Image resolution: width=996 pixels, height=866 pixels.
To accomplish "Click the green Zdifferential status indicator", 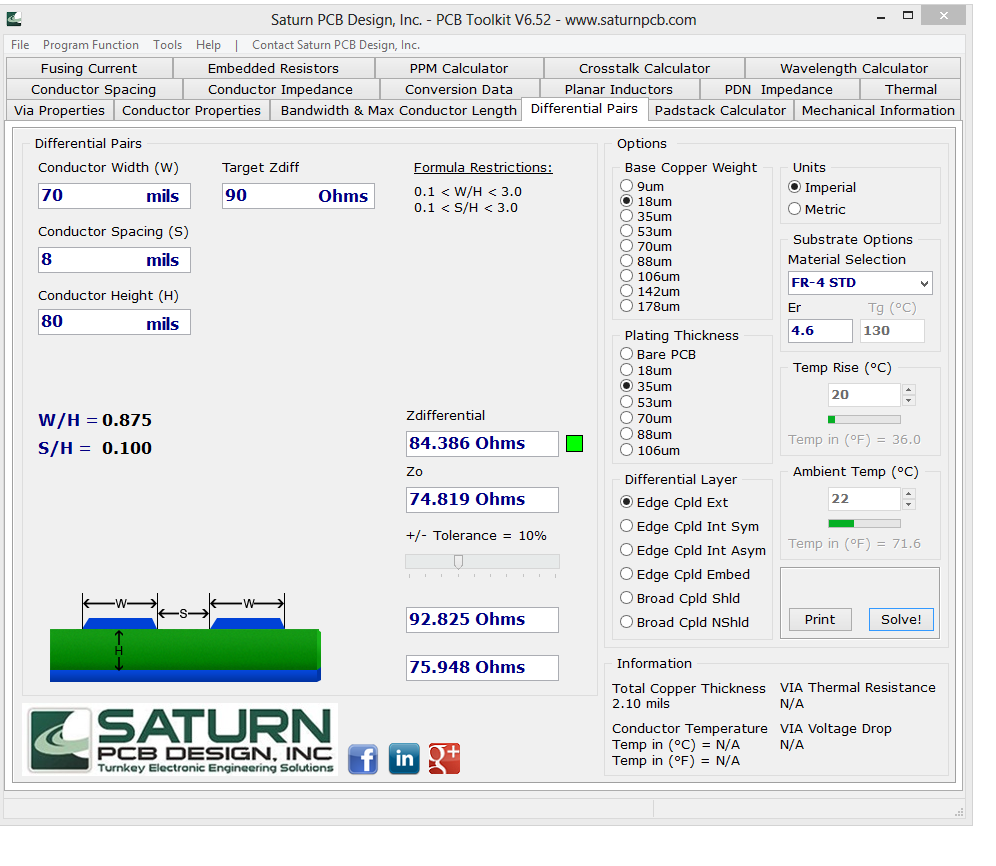I will (574, 443).
